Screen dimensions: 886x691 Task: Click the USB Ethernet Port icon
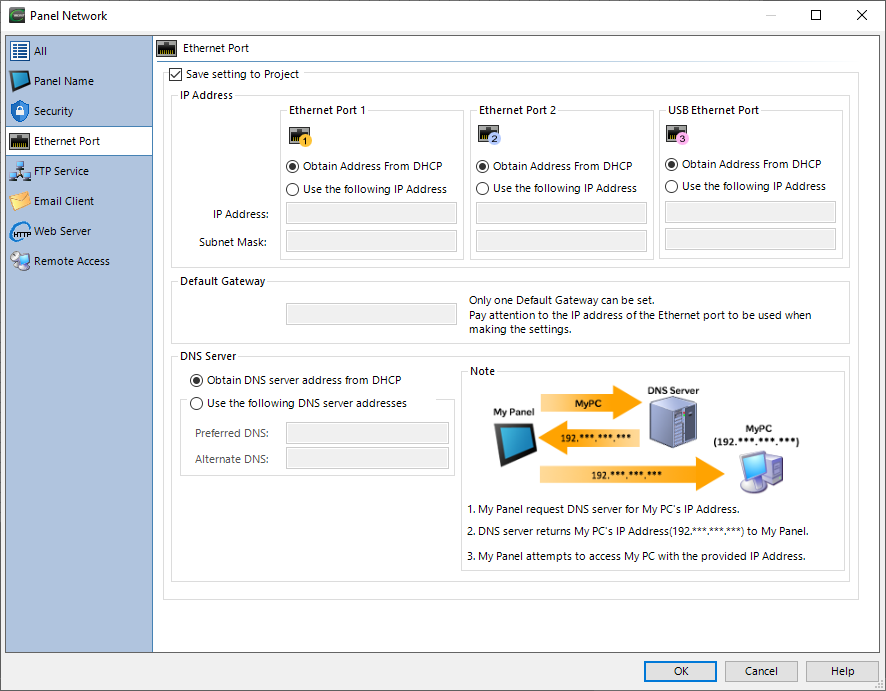tap(678, 135)
